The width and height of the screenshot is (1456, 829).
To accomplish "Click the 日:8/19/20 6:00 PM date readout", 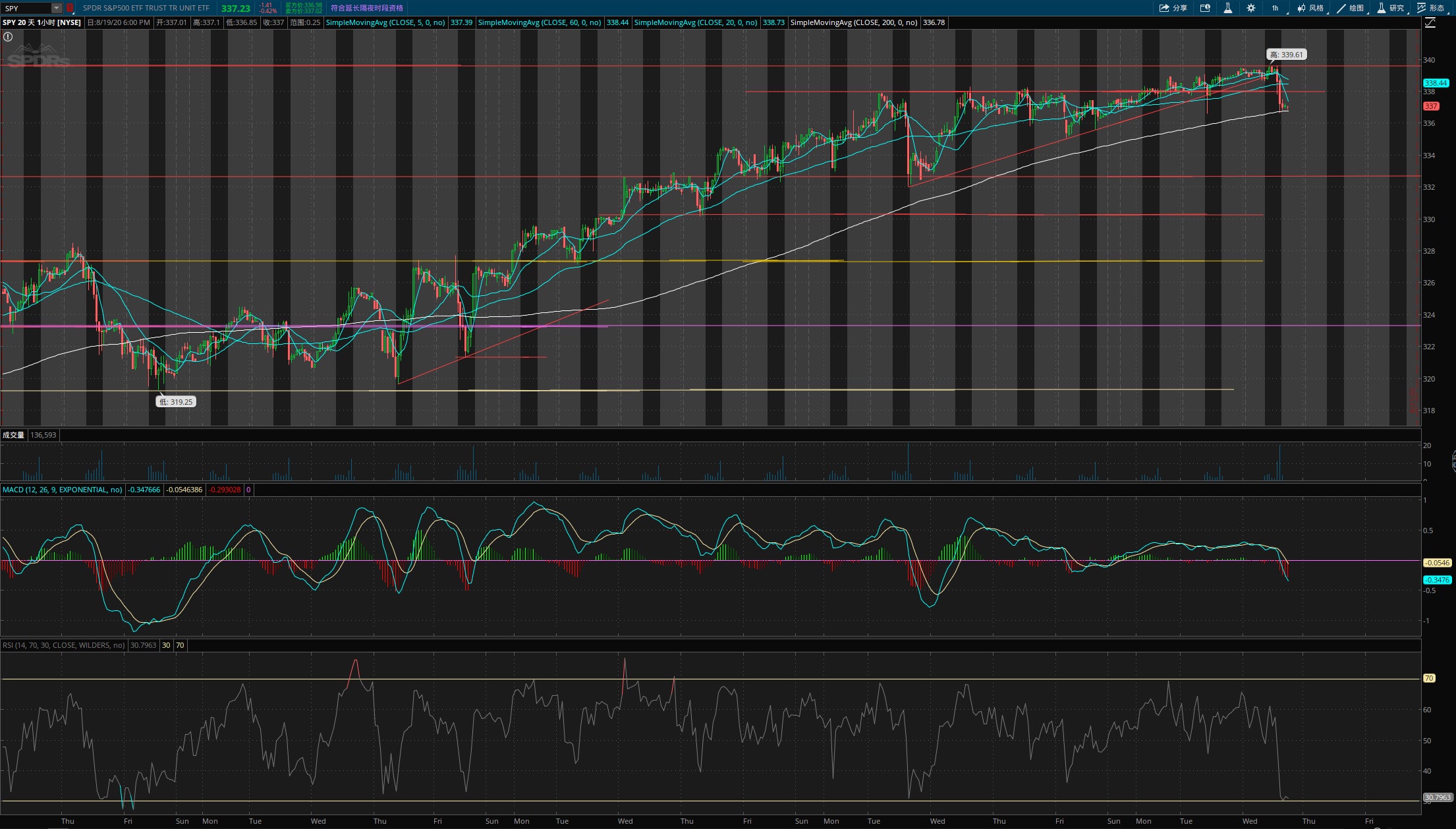I will [119, 22].
